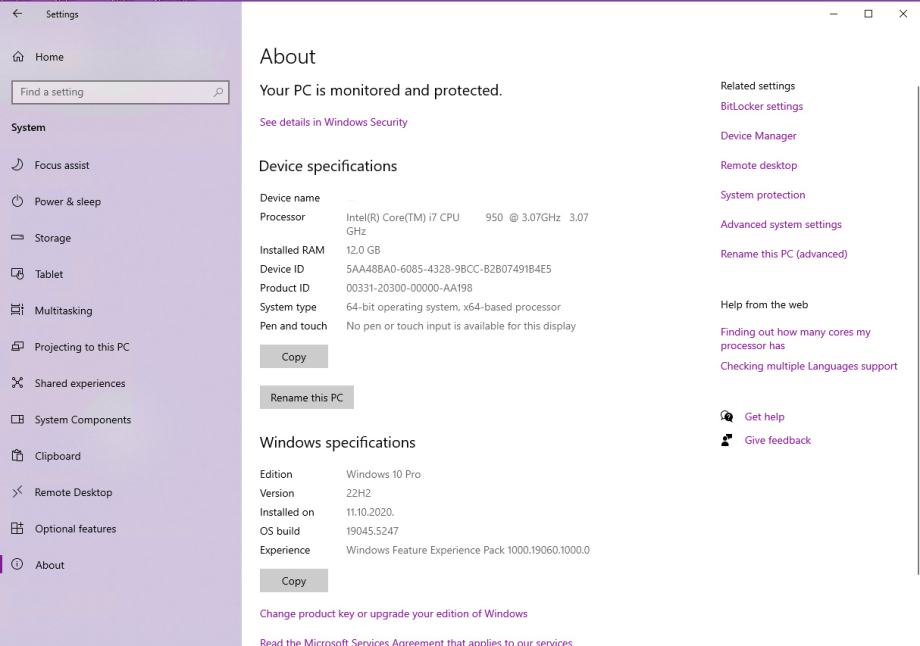The image size is (920, 646).
Task: Click the 64-bit operating system text
Action: tap(454, 307)
